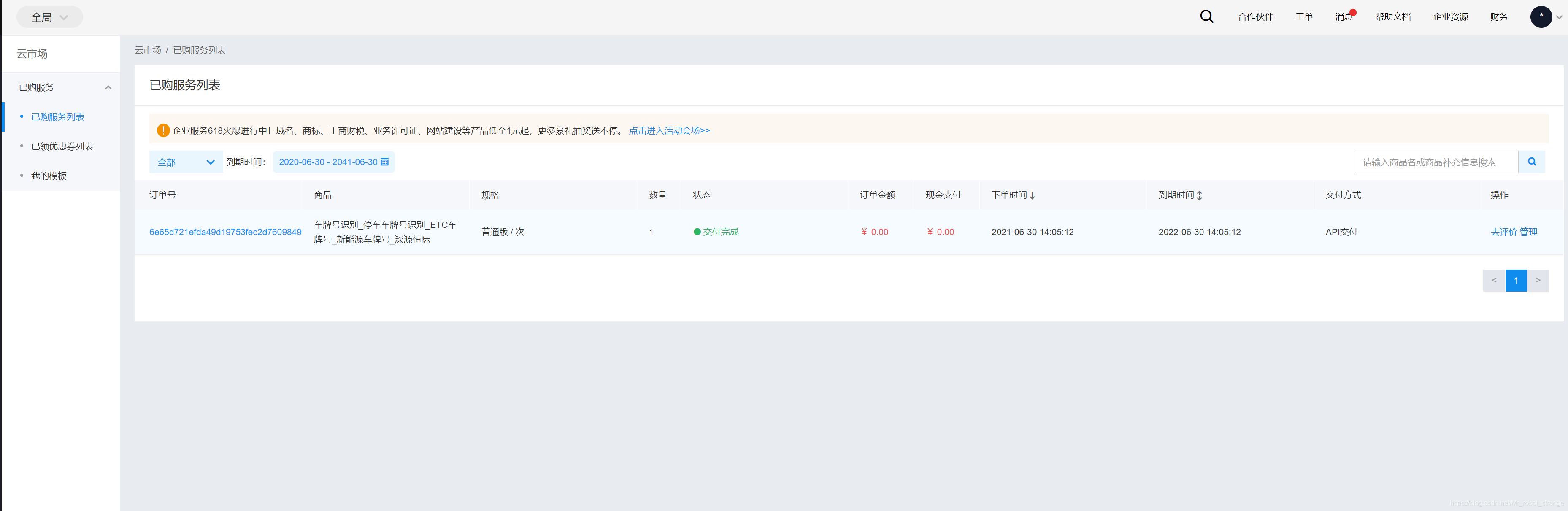Sort by 到期时间 arrow icon
The height and width of the screenshot is (511, 1568).
pos(1199,195)
